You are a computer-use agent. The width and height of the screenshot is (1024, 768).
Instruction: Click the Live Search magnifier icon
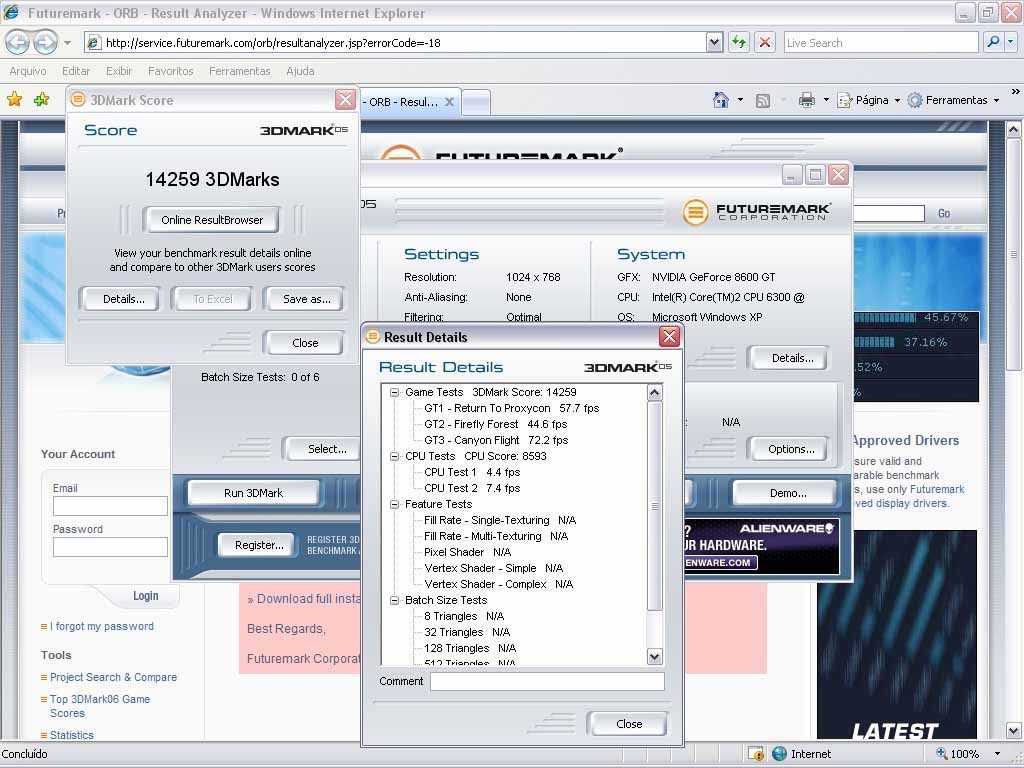(x=993, y=42)
